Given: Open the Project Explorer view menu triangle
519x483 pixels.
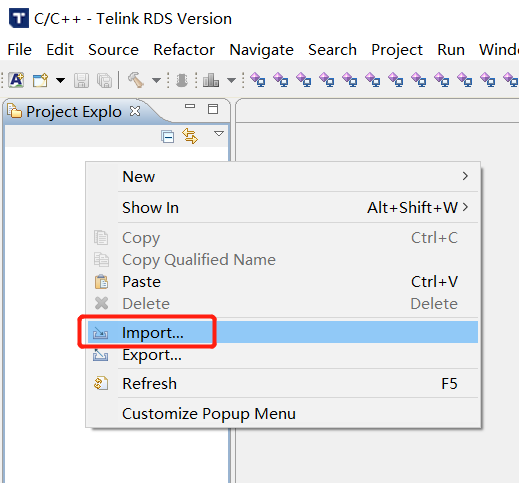Looking at the screenshot, I should (219, 134).
